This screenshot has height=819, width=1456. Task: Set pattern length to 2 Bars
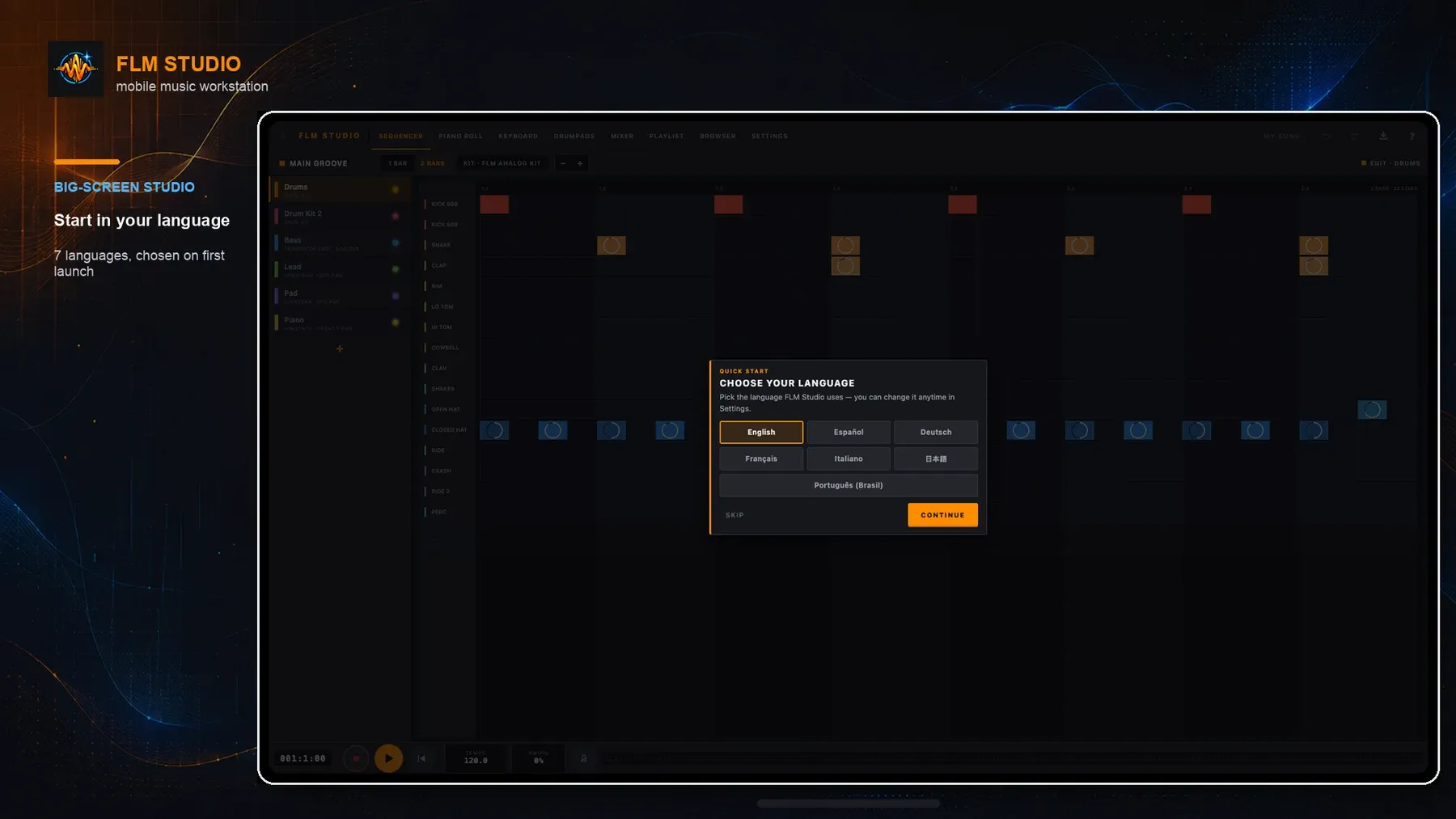coord(433,163)
